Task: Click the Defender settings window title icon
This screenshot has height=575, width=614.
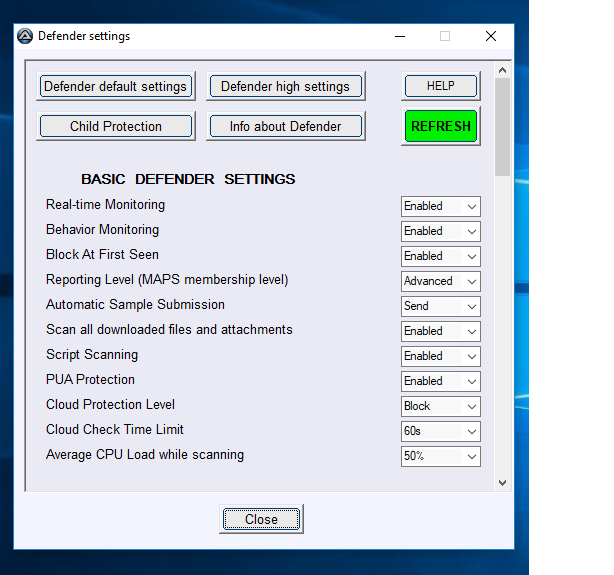Action: [x=25, y=36]
